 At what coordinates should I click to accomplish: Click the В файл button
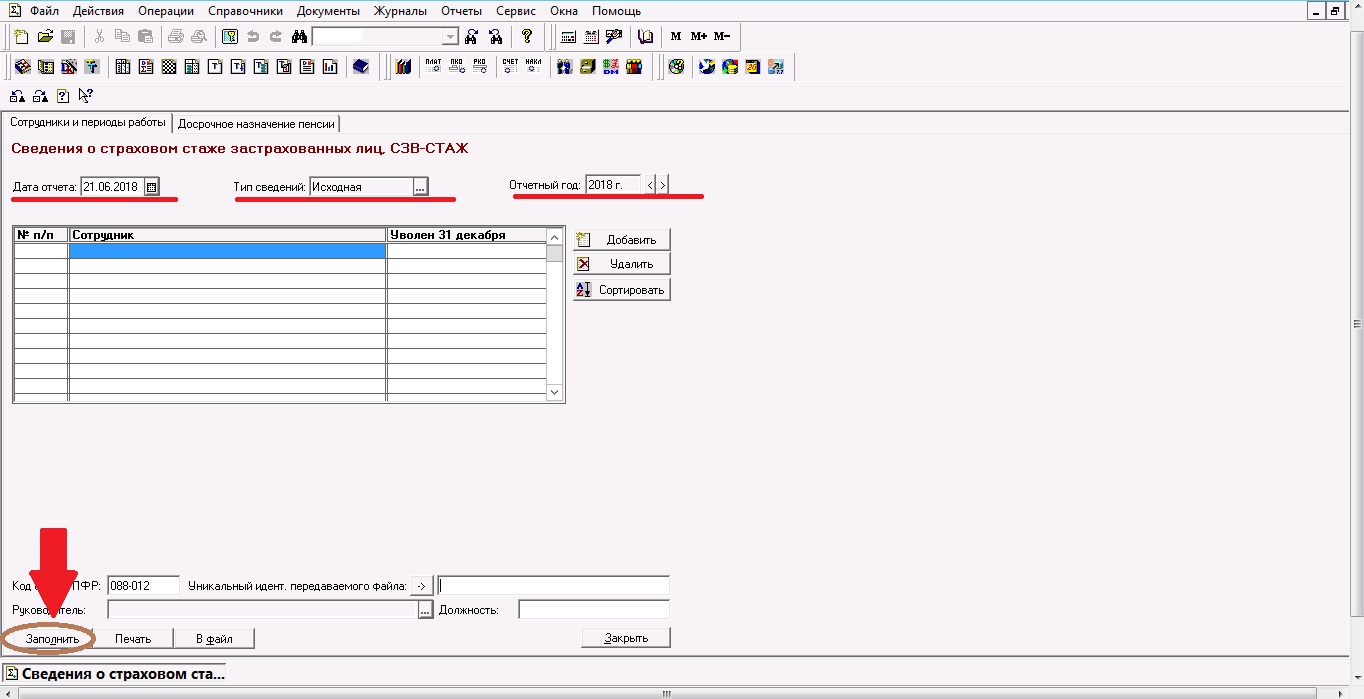(214, 638)
